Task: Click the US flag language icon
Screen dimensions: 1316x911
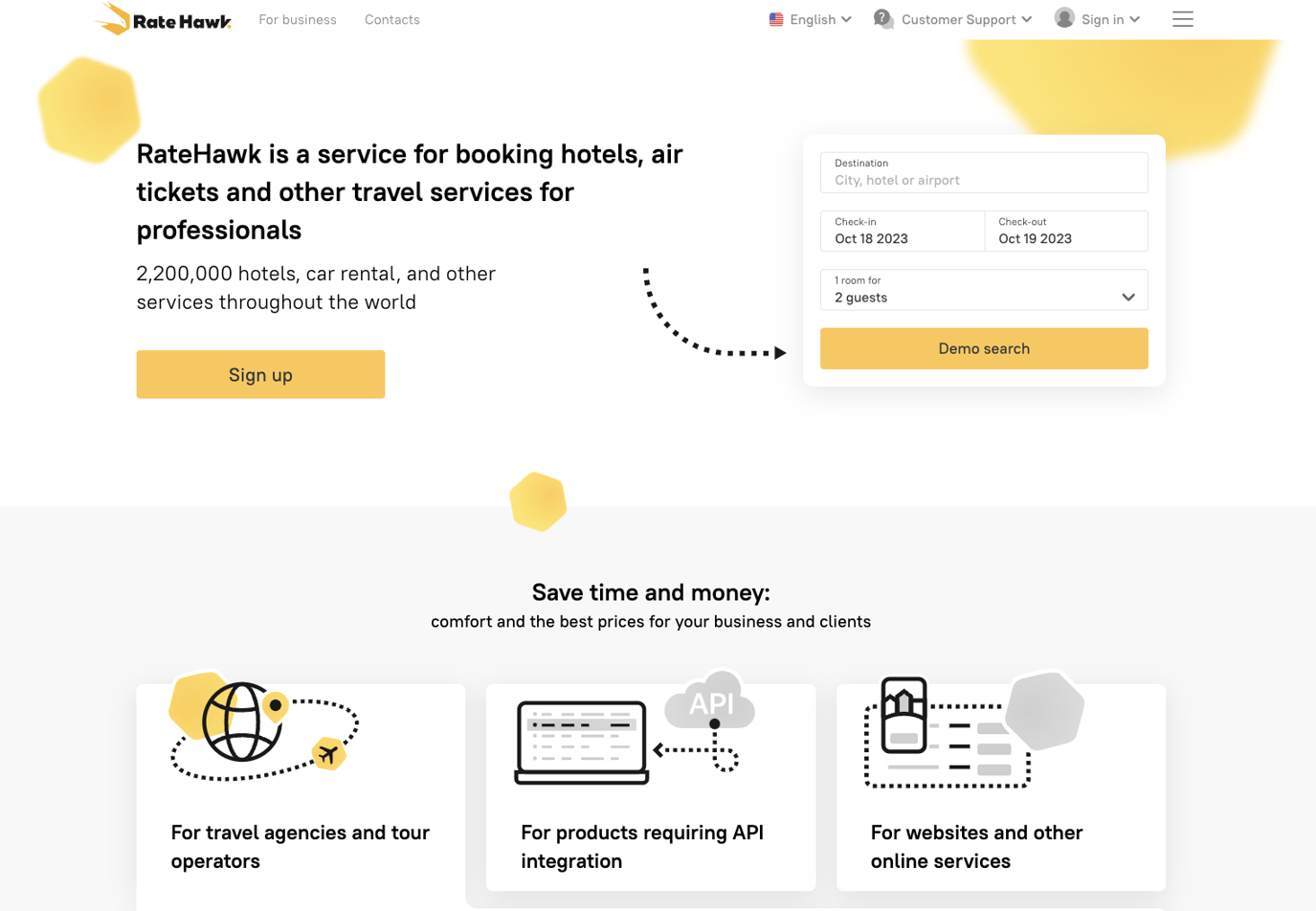Action: coord(775,18)
